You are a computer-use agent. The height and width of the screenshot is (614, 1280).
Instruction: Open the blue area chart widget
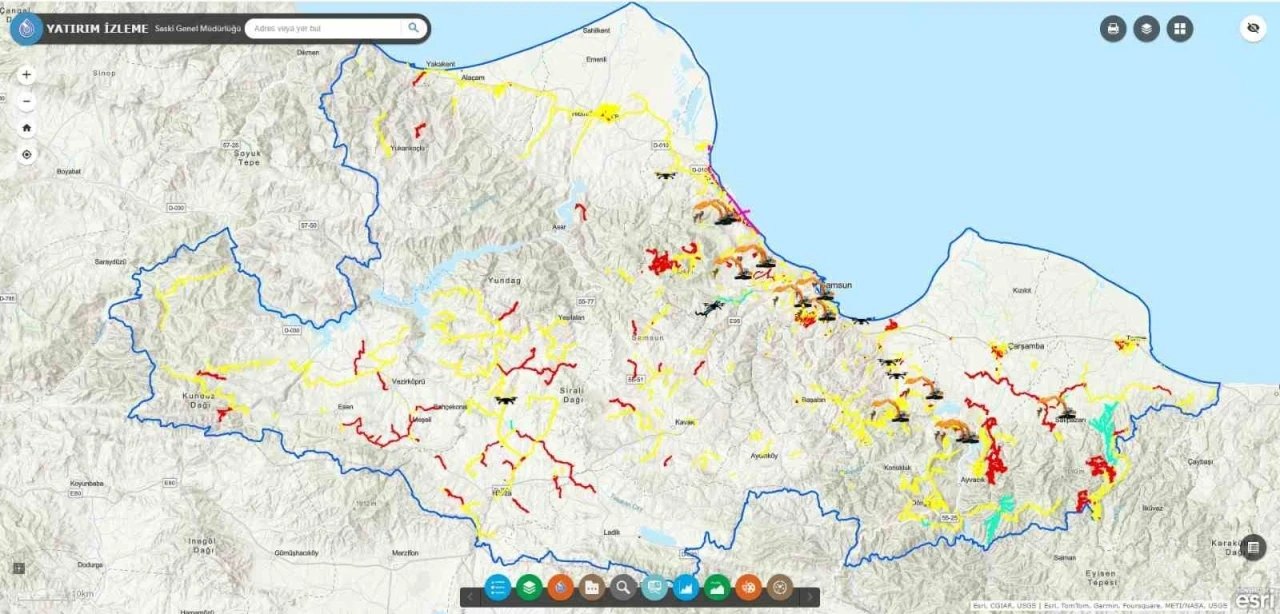[685, 588]
